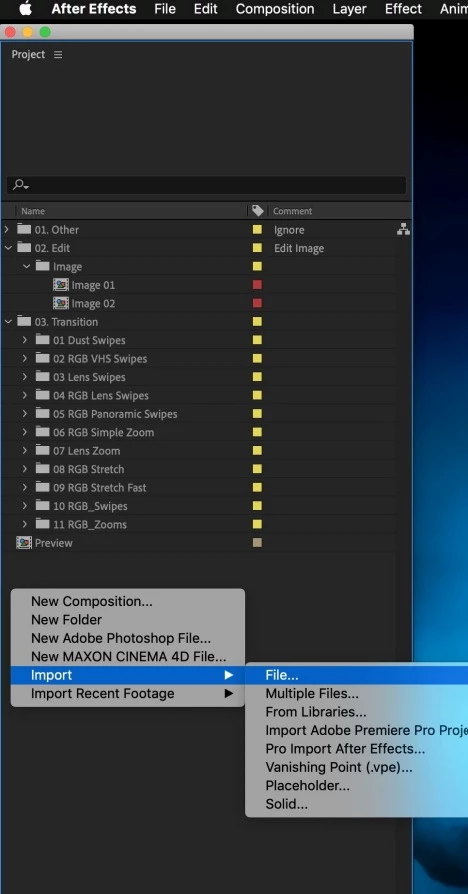Expand the 02 RGB VHS Swipes folder
The width and height of the screenshot is (468, 894).
25,358
